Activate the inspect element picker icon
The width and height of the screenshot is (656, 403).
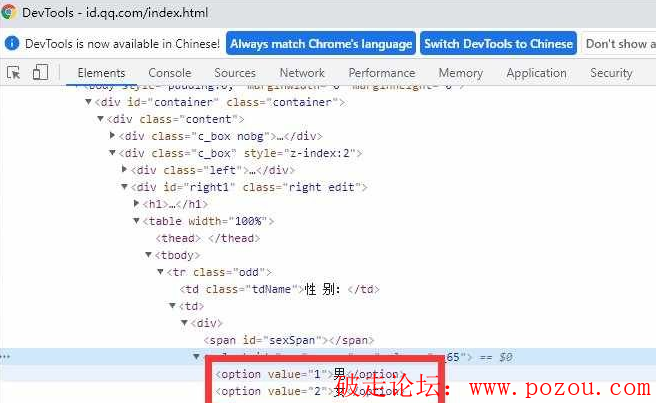[13, 73]
